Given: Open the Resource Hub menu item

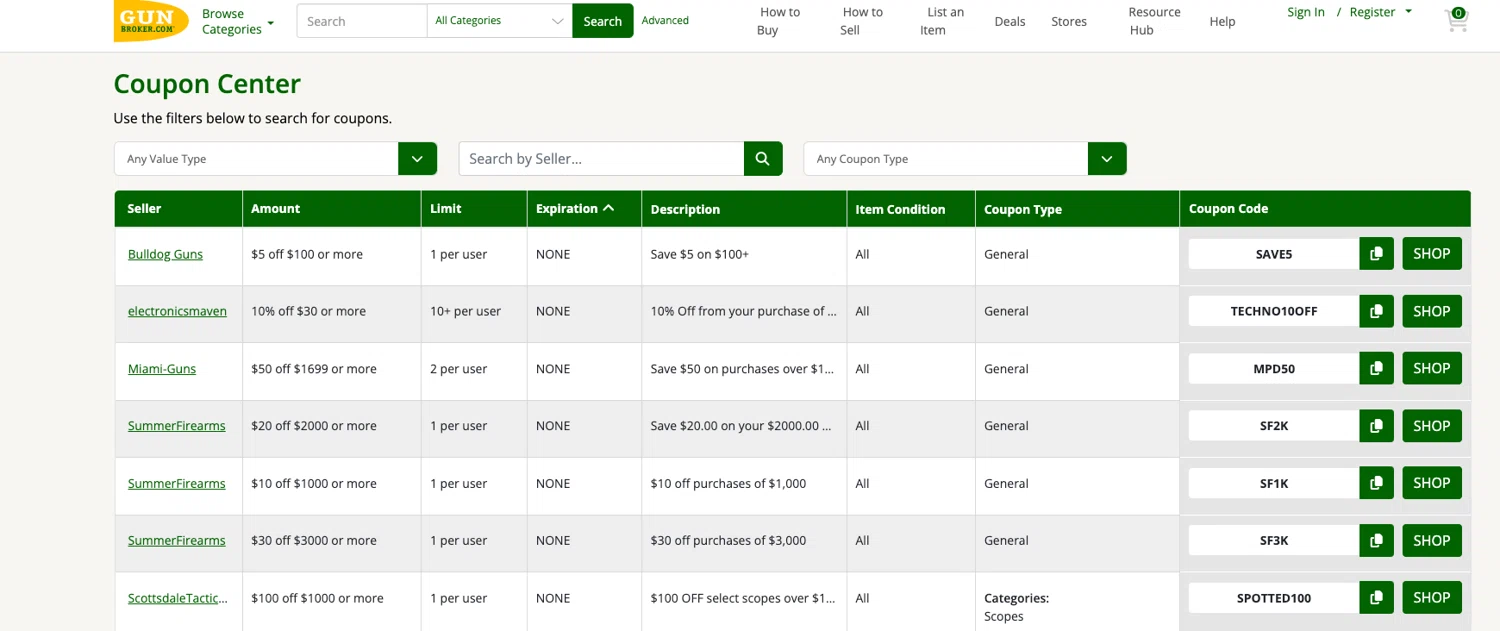Looking at the screenshot, I should (1154, 21).
